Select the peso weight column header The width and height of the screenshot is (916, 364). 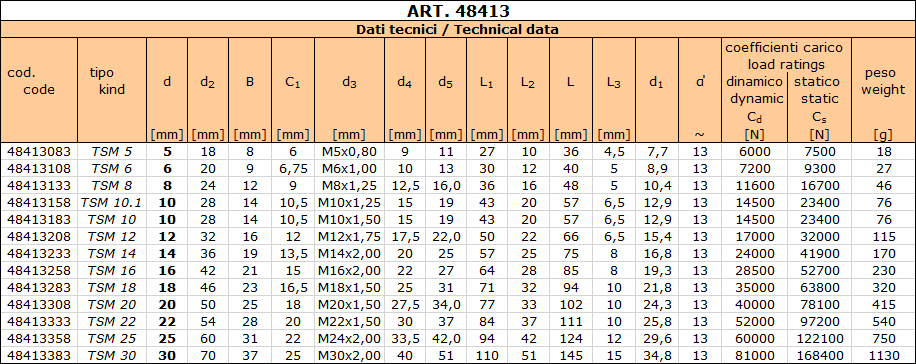click(x=883, y=82)
